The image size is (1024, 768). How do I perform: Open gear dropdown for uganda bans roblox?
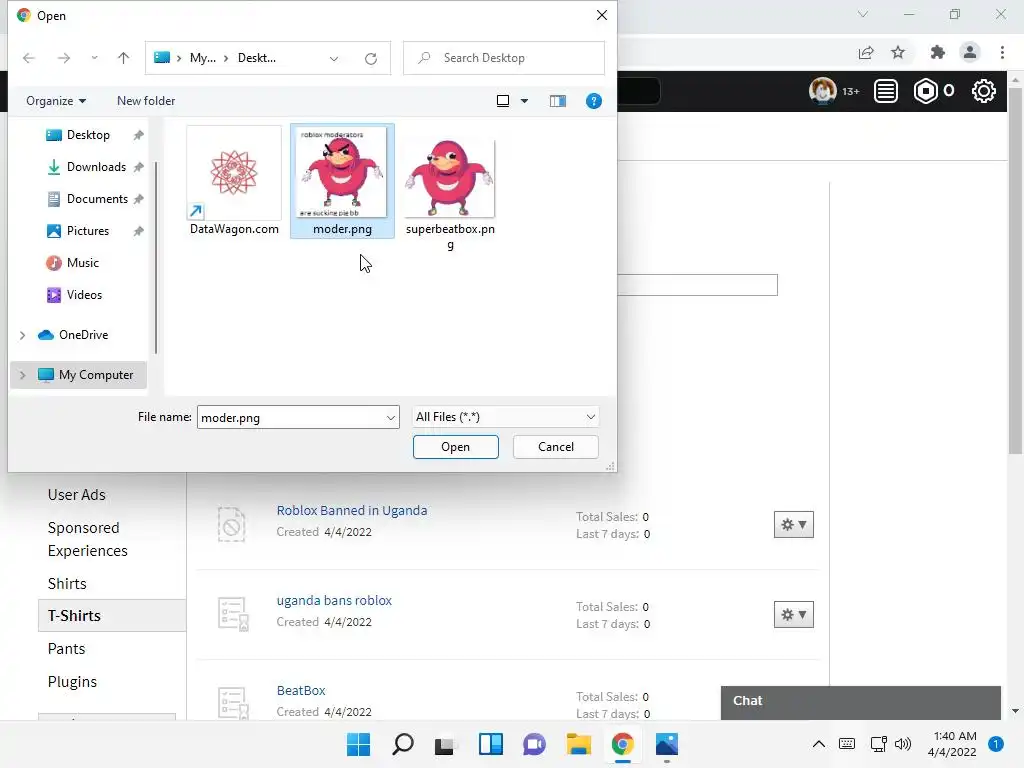point(793,615)
